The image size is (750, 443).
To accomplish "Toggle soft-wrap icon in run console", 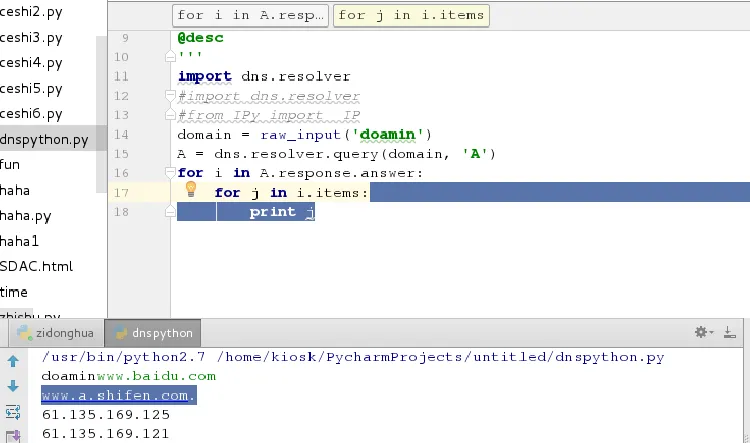I will pos(13,412).
